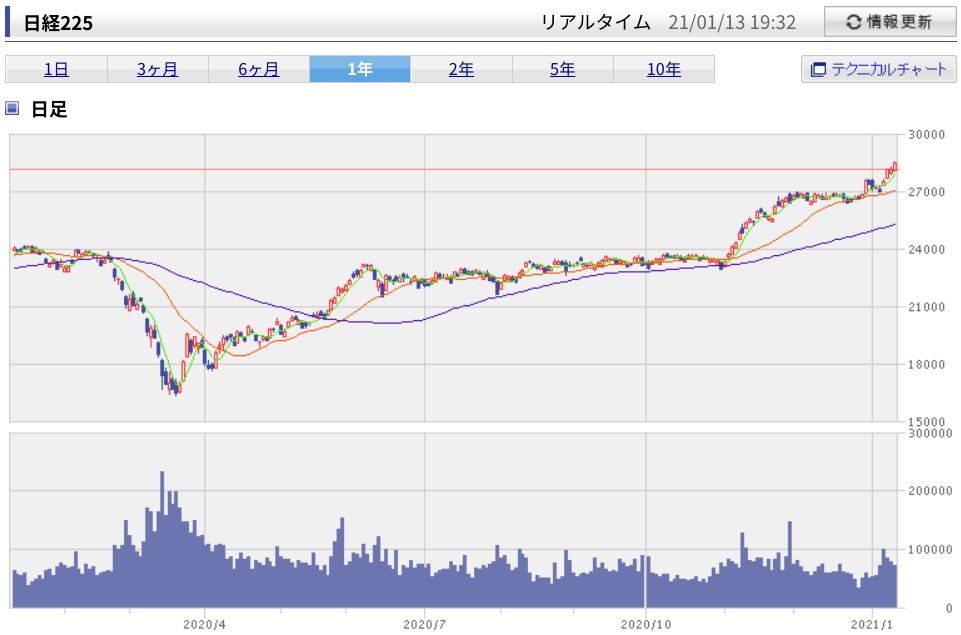Show the 10年 period chart
Image resolution: width=961 pixels, height=635 pixels.
[664, 69]
